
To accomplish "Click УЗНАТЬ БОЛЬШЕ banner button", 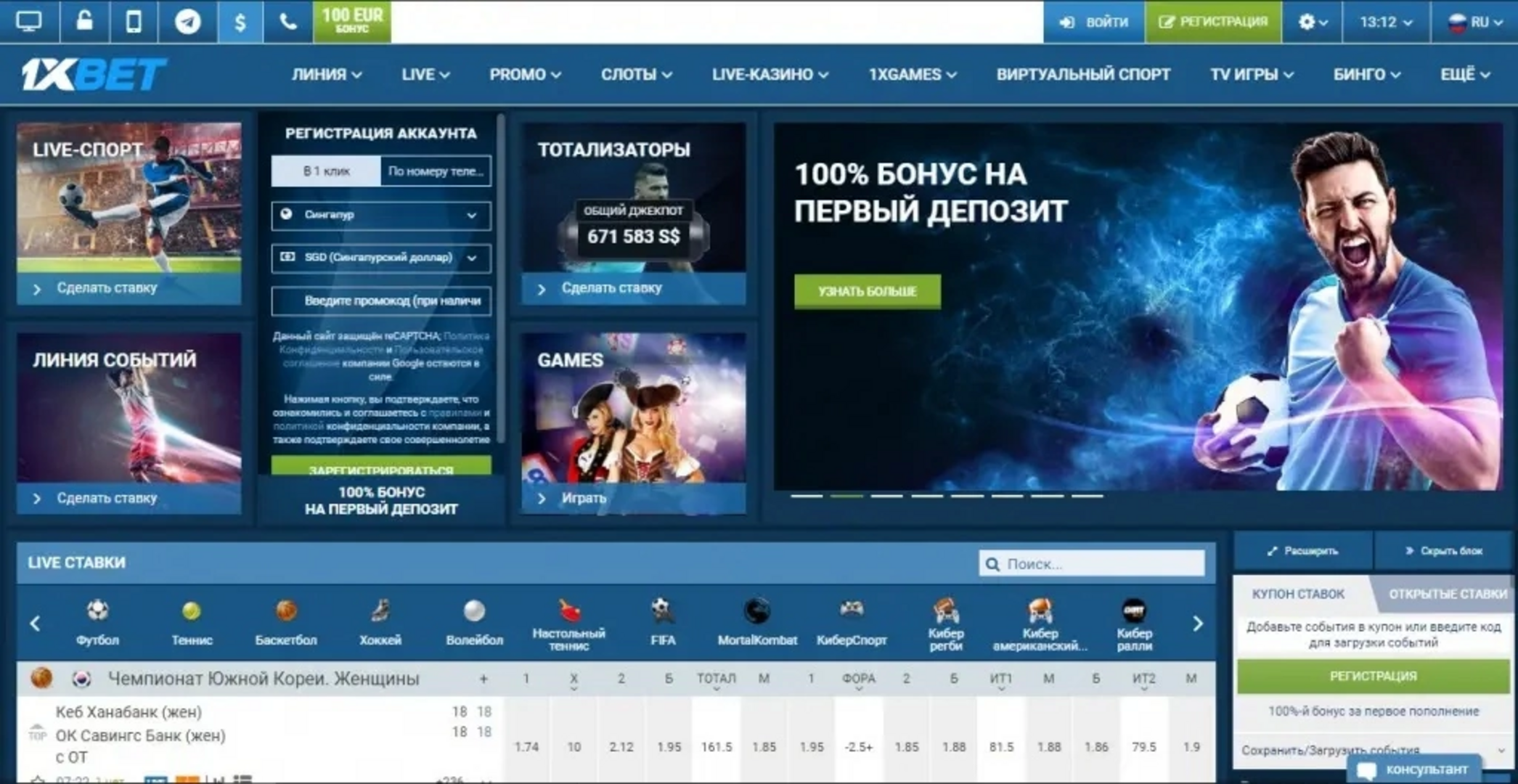I will click(x=868, y=291).
